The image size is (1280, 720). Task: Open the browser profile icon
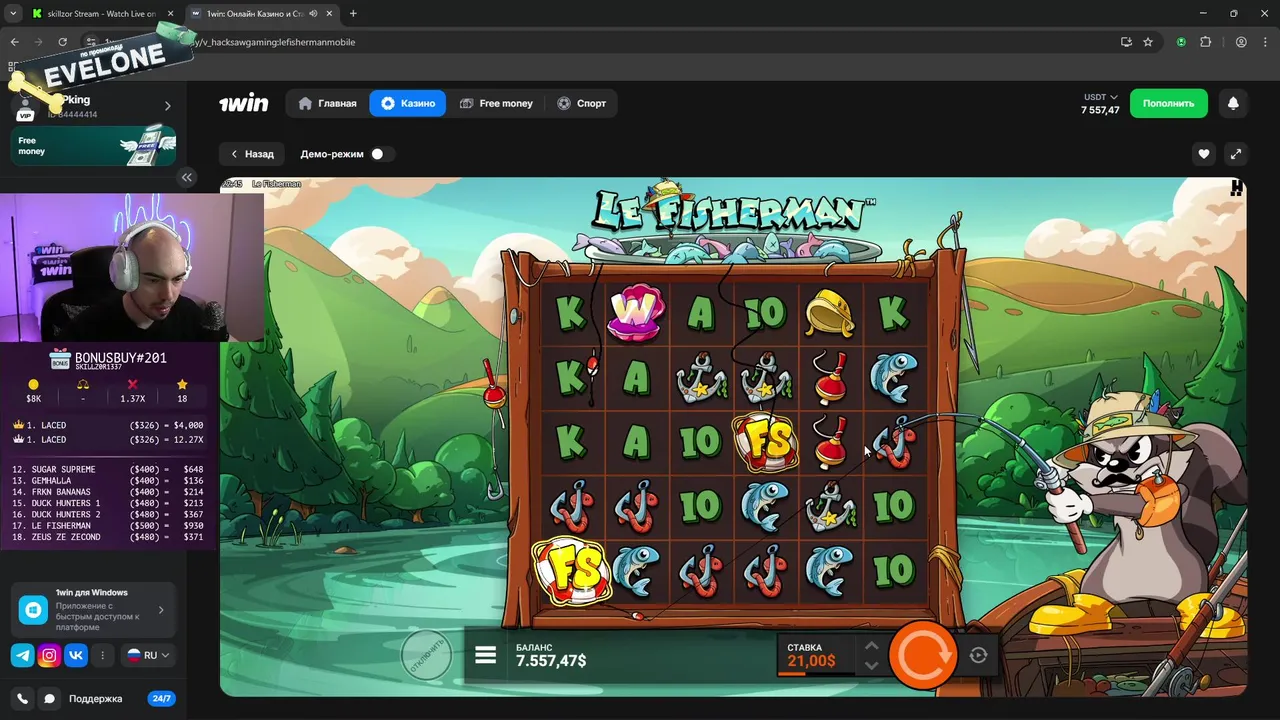[1241, 42]
